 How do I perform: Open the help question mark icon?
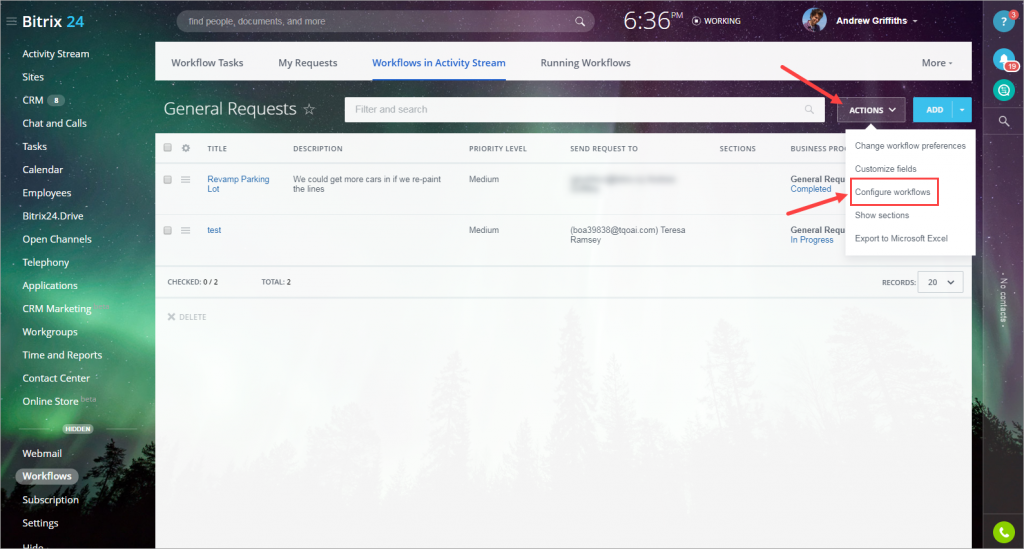pos(1004,22)
